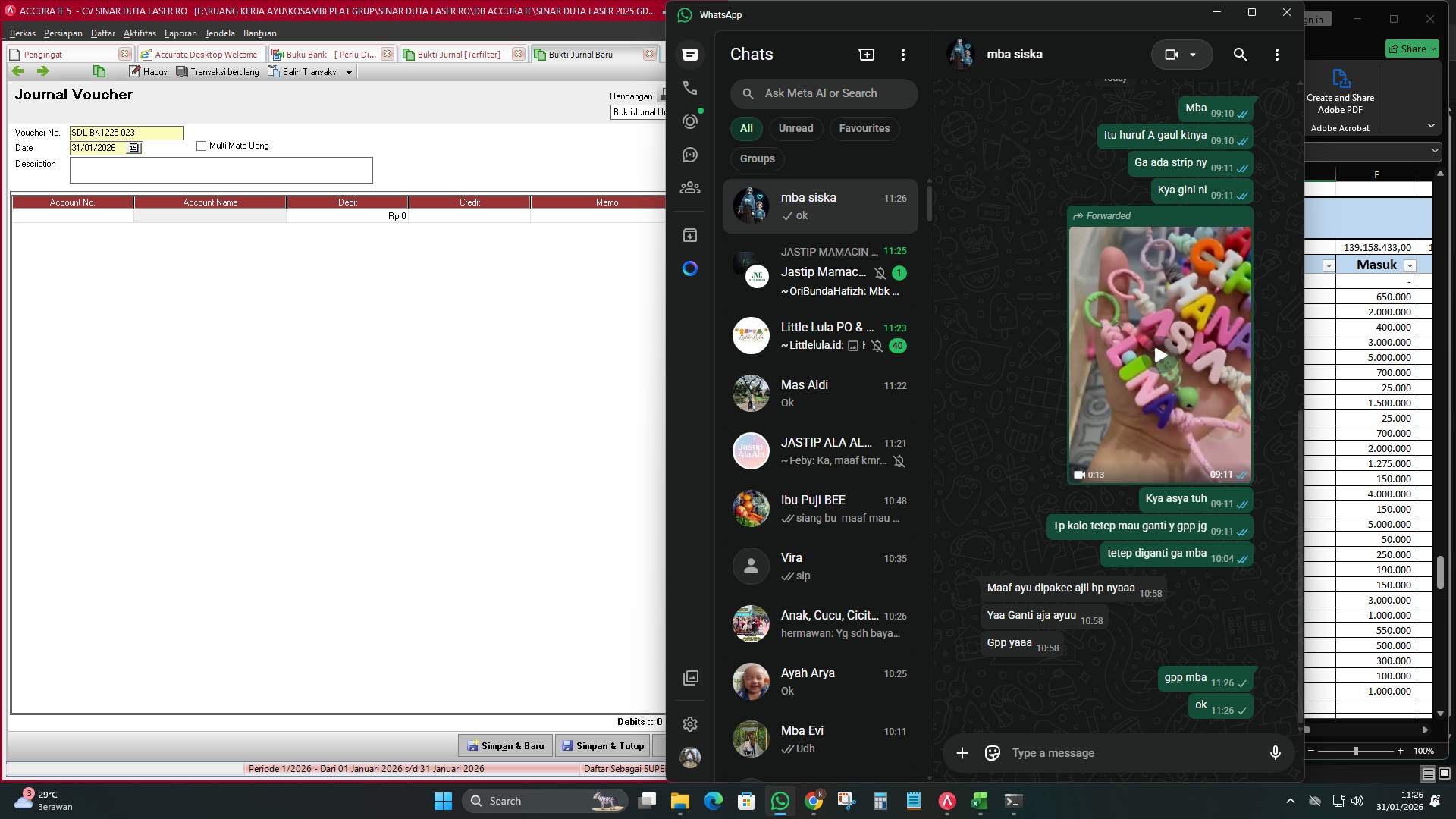Play the forwarded keychain video
Viewport: 1456px width, 819px height.
pos(1159,354)
